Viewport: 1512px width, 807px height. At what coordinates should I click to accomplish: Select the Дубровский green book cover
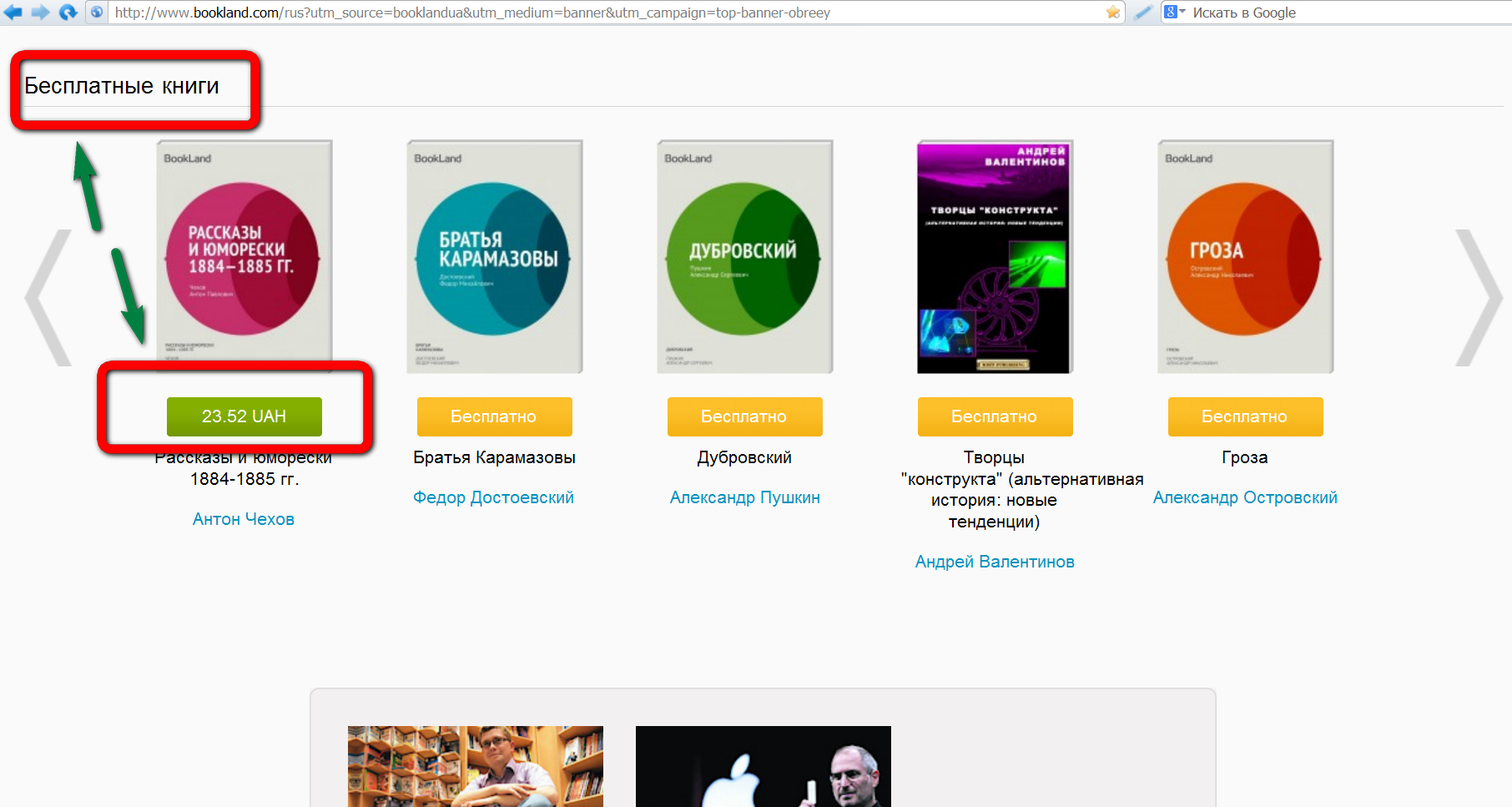point(744,256)
